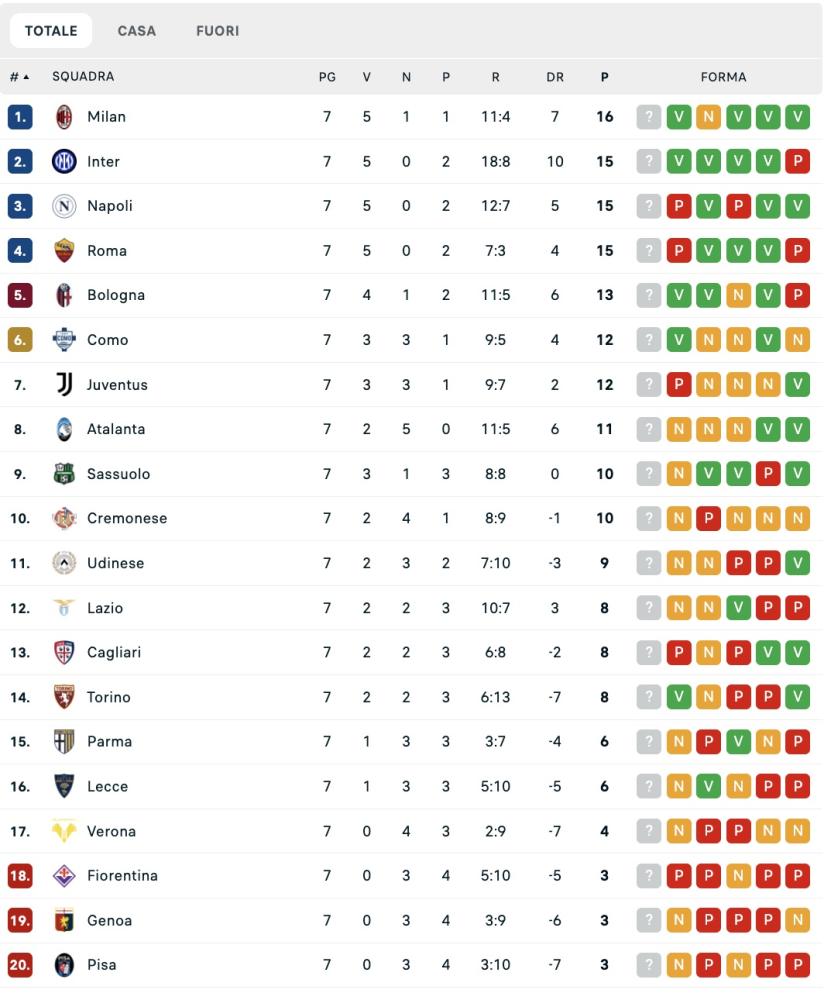Click Inter's red P latest form badge
824x1000 pixels.
tap(797, 161)
